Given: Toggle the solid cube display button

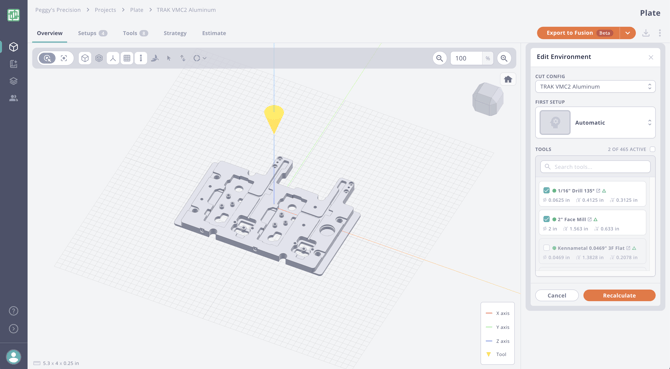Looking at the screenshot, I should (x=85, y=58).
